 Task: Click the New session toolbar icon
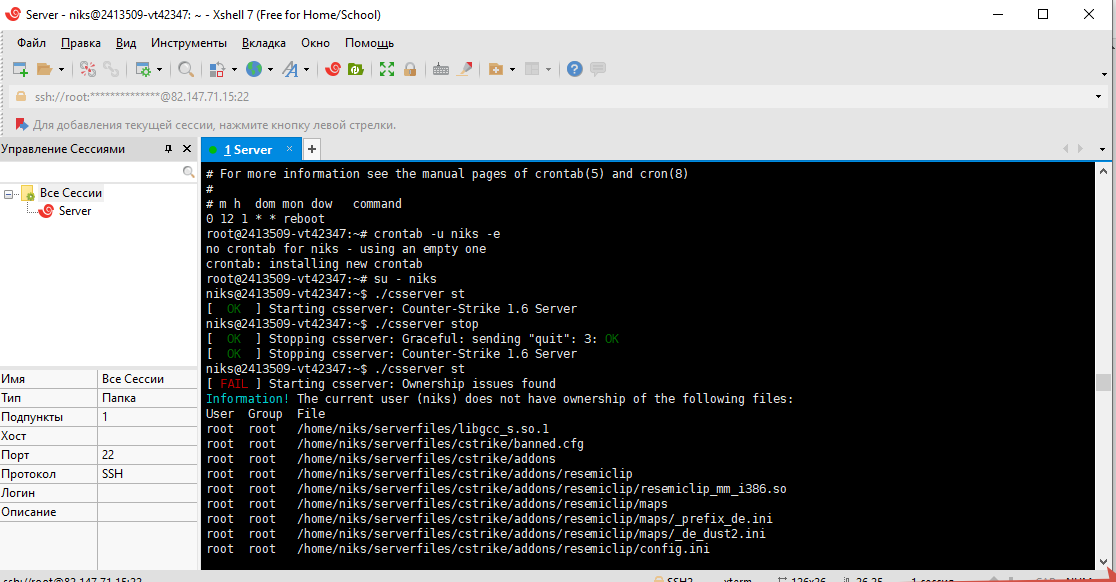20,69
